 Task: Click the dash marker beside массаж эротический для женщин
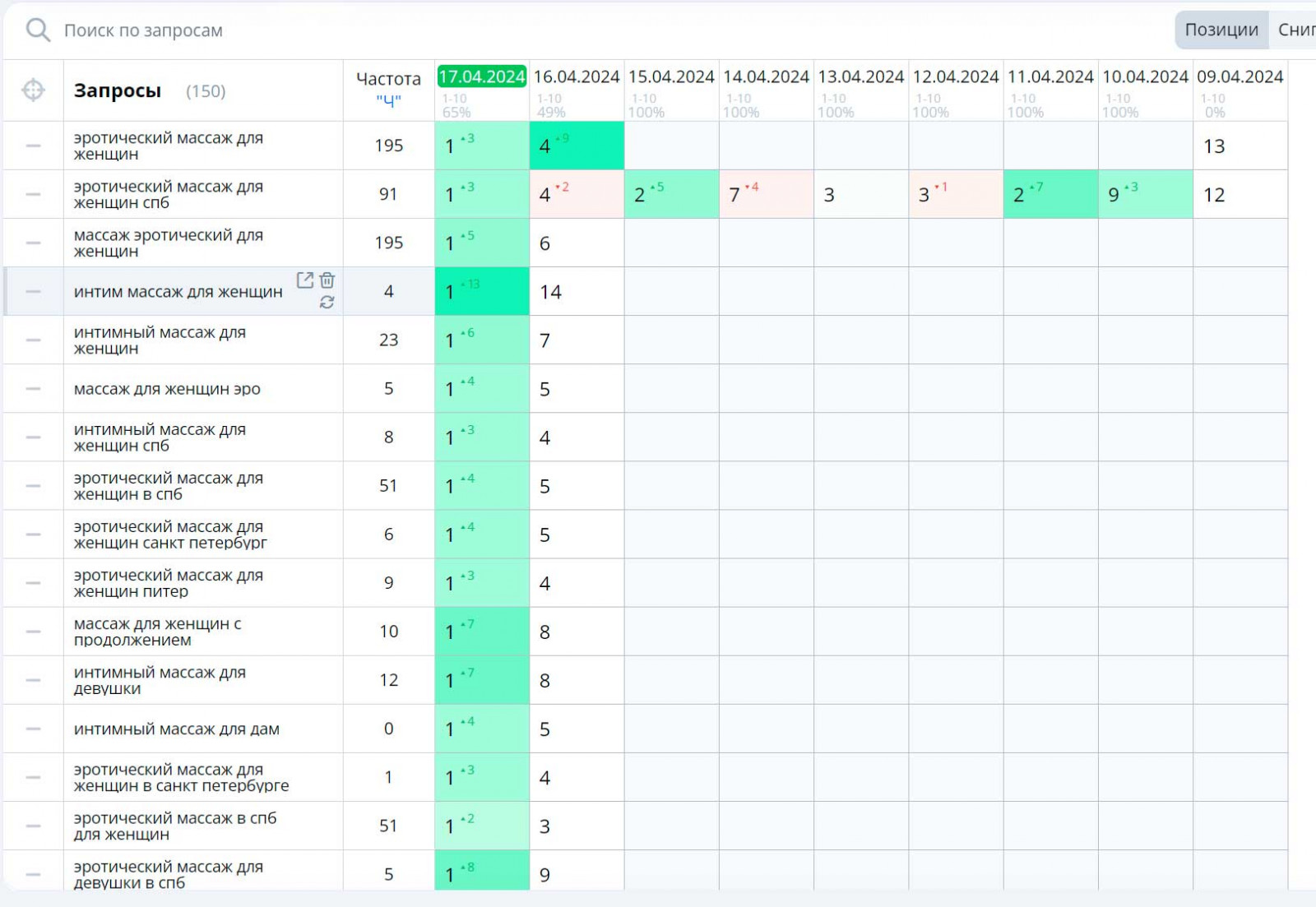tap(33, 243)
